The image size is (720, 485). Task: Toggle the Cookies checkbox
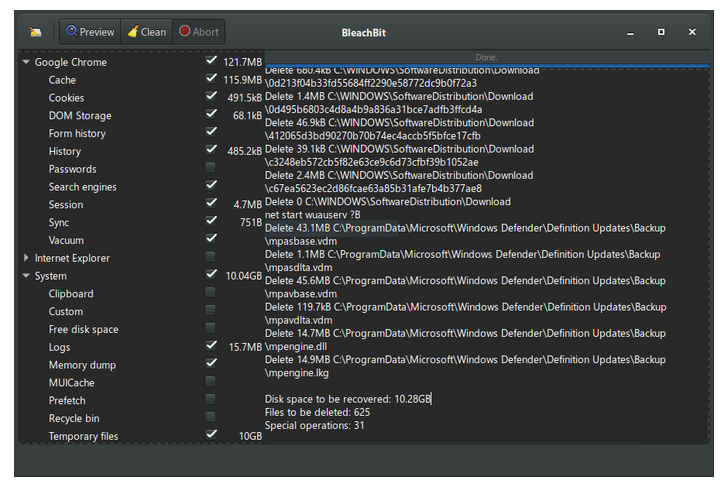tap(211, 96)
